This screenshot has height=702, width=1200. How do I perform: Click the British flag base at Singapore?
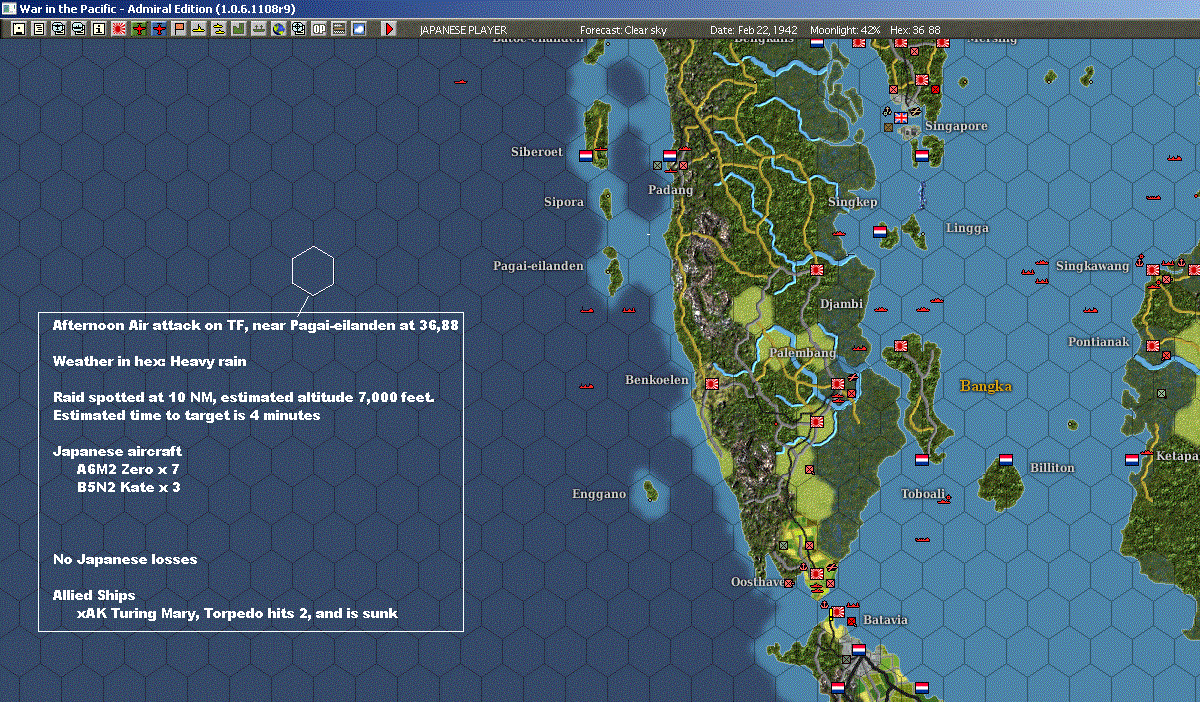click(901, 118)
